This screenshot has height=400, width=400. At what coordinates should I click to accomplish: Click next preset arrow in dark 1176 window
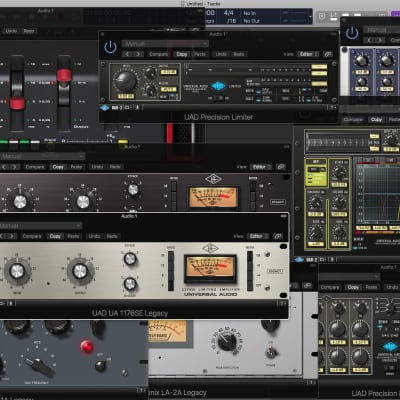pos(15,167)
